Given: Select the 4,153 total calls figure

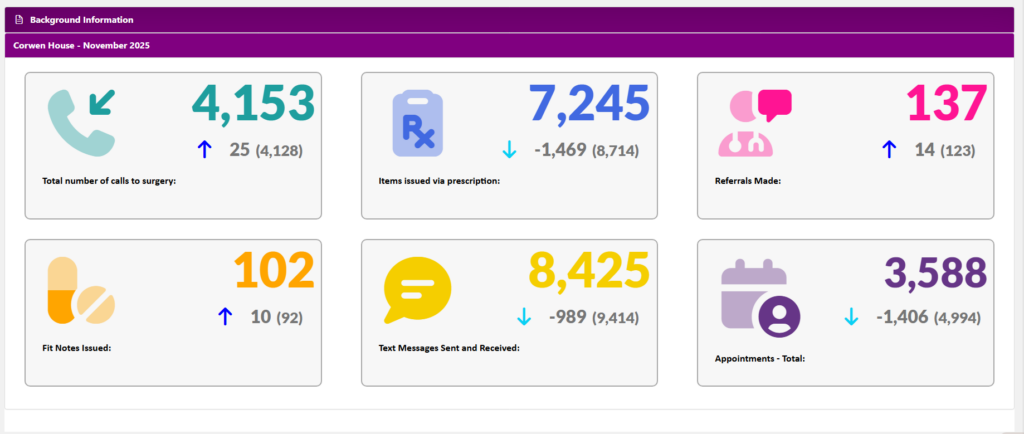Looking at the screenshot, I should coord(253,105).
